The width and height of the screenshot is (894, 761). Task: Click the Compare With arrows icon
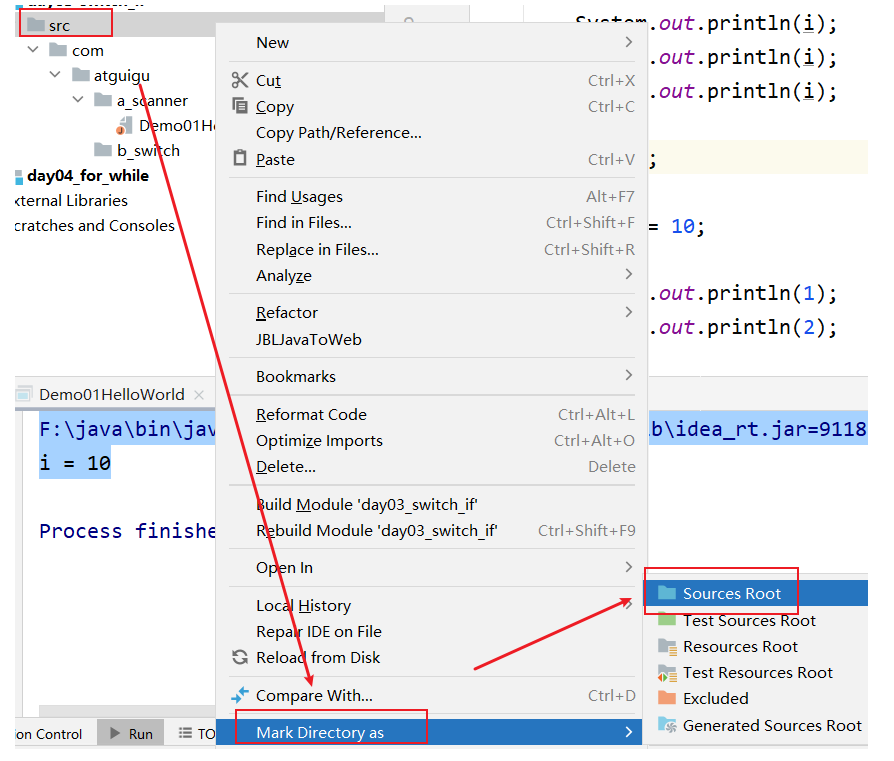click(x=240, y=695)
